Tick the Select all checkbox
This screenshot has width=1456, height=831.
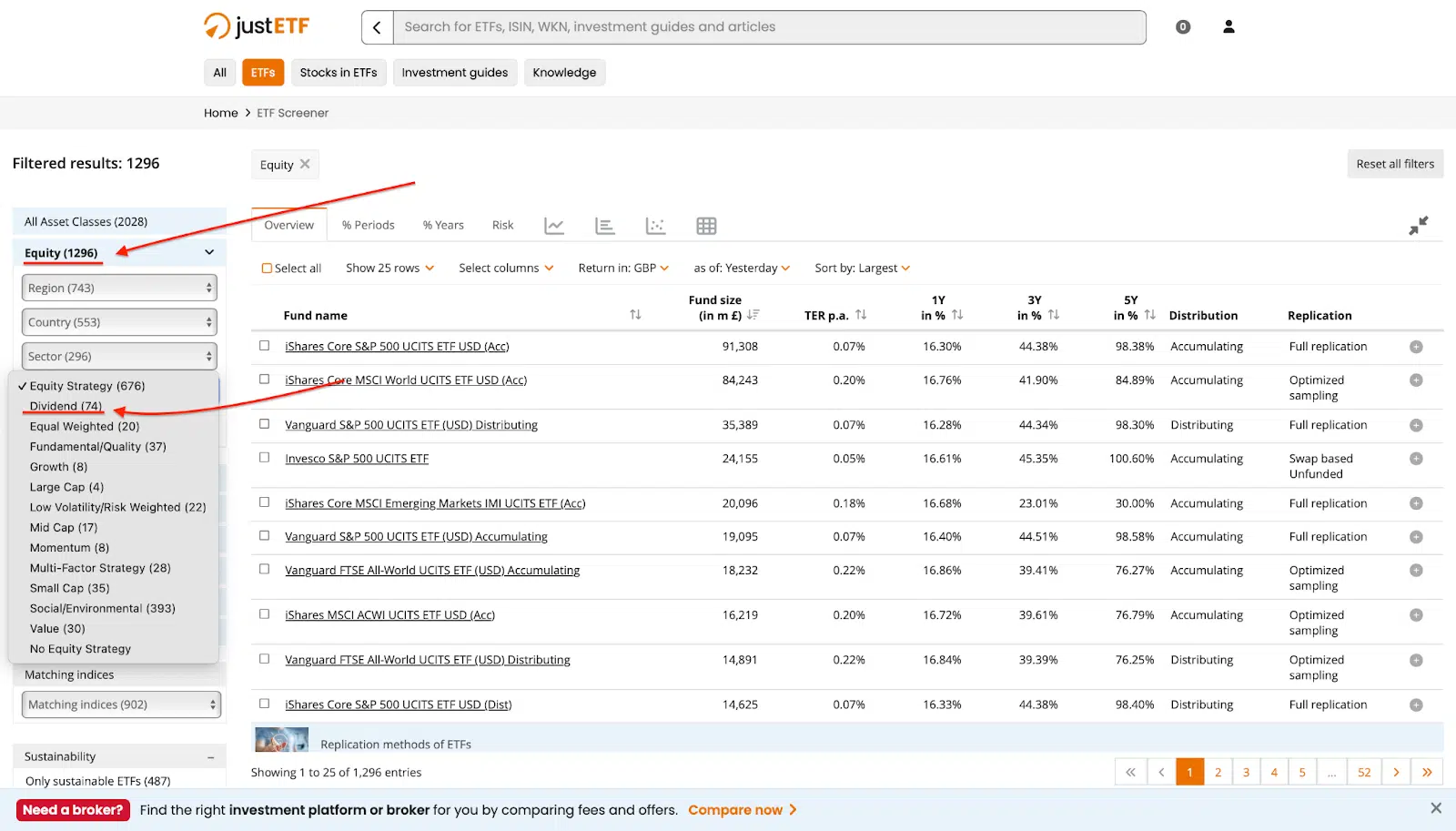(267, 269)
